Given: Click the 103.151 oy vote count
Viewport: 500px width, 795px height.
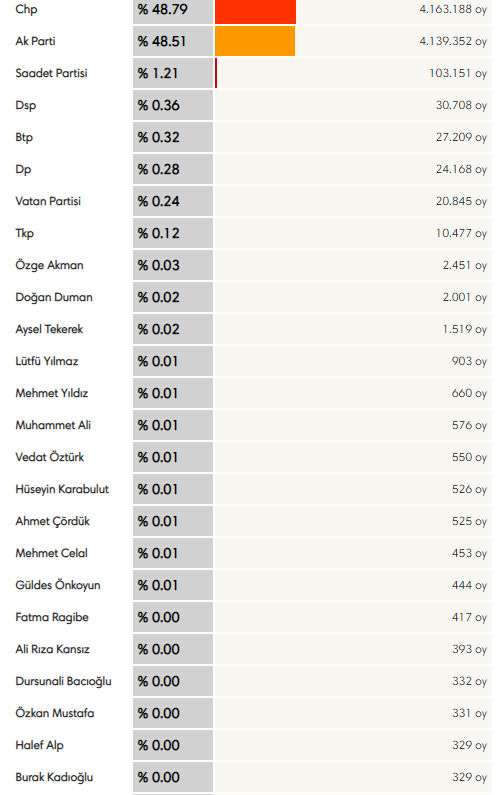Looking at the screenshot, I should coord(458,73).
